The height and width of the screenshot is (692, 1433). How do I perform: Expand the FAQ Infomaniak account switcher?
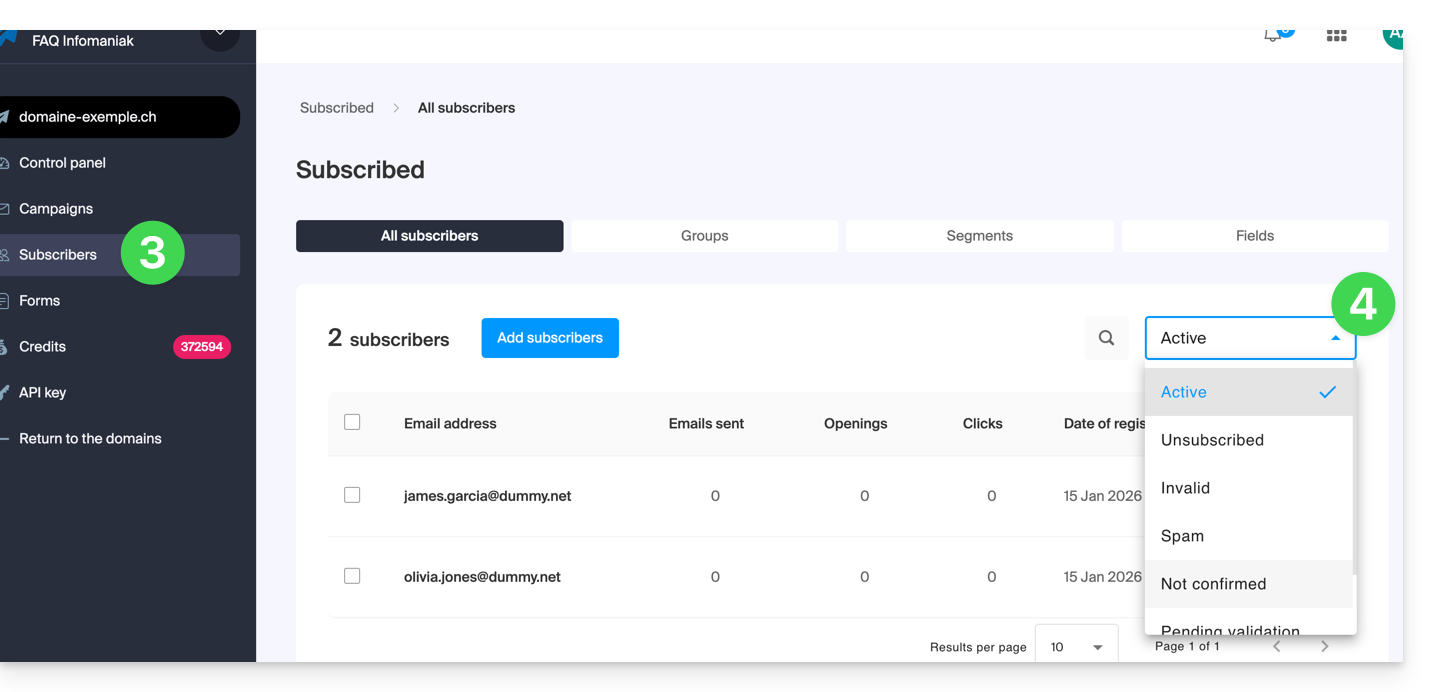pyautogui.click(x=219, y=36)
